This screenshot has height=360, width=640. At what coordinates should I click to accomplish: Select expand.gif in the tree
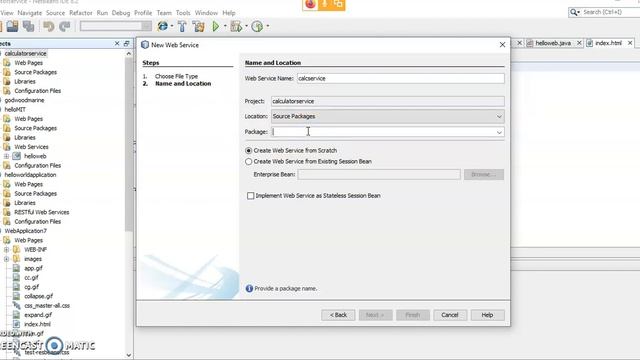click(x=38, y=315)
